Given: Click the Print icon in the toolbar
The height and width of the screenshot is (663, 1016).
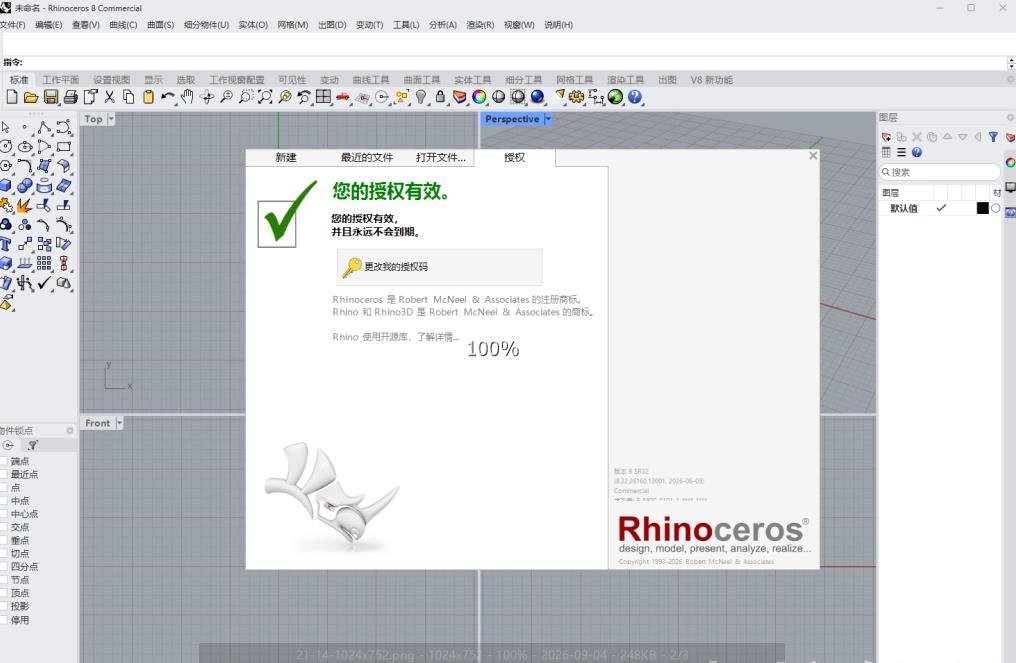Looking at the screenshot, I should click(71, 97).
